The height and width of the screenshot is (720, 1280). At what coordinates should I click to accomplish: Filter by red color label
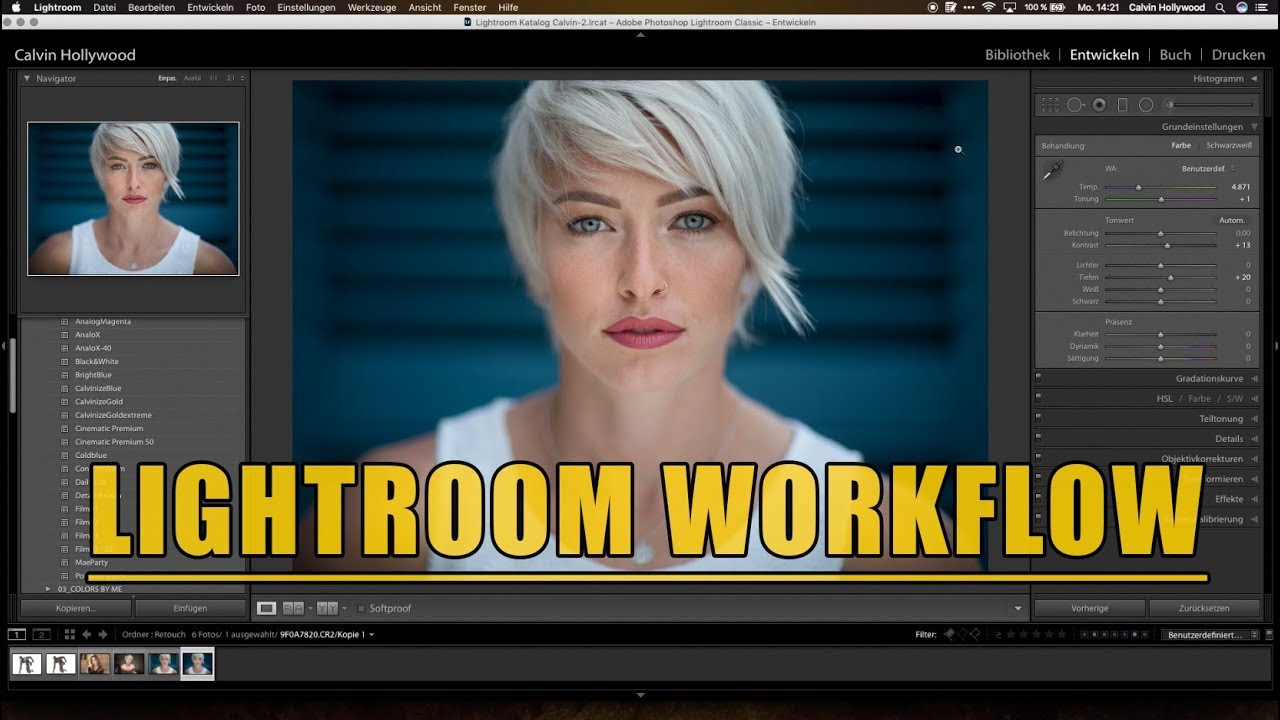[1083, 634]
